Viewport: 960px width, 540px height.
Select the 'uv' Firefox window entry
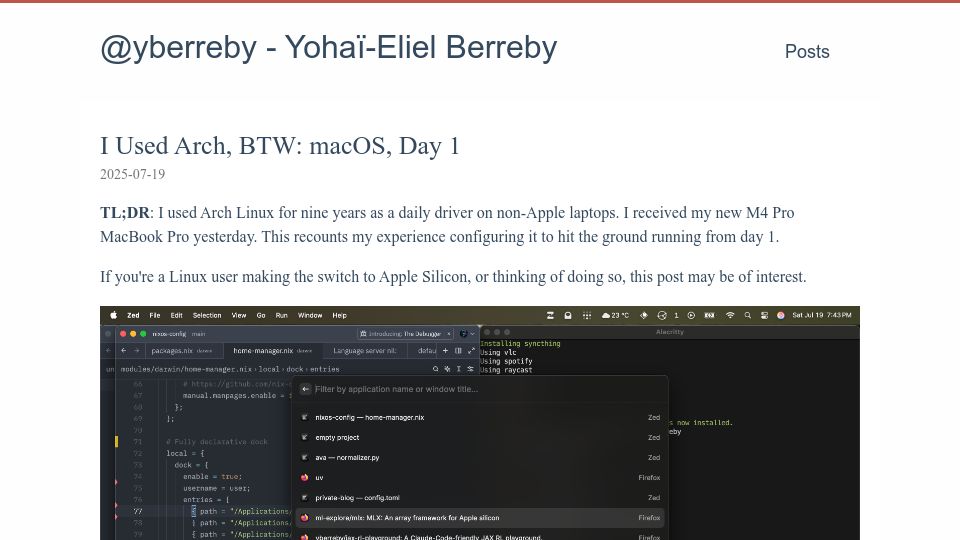480,478
